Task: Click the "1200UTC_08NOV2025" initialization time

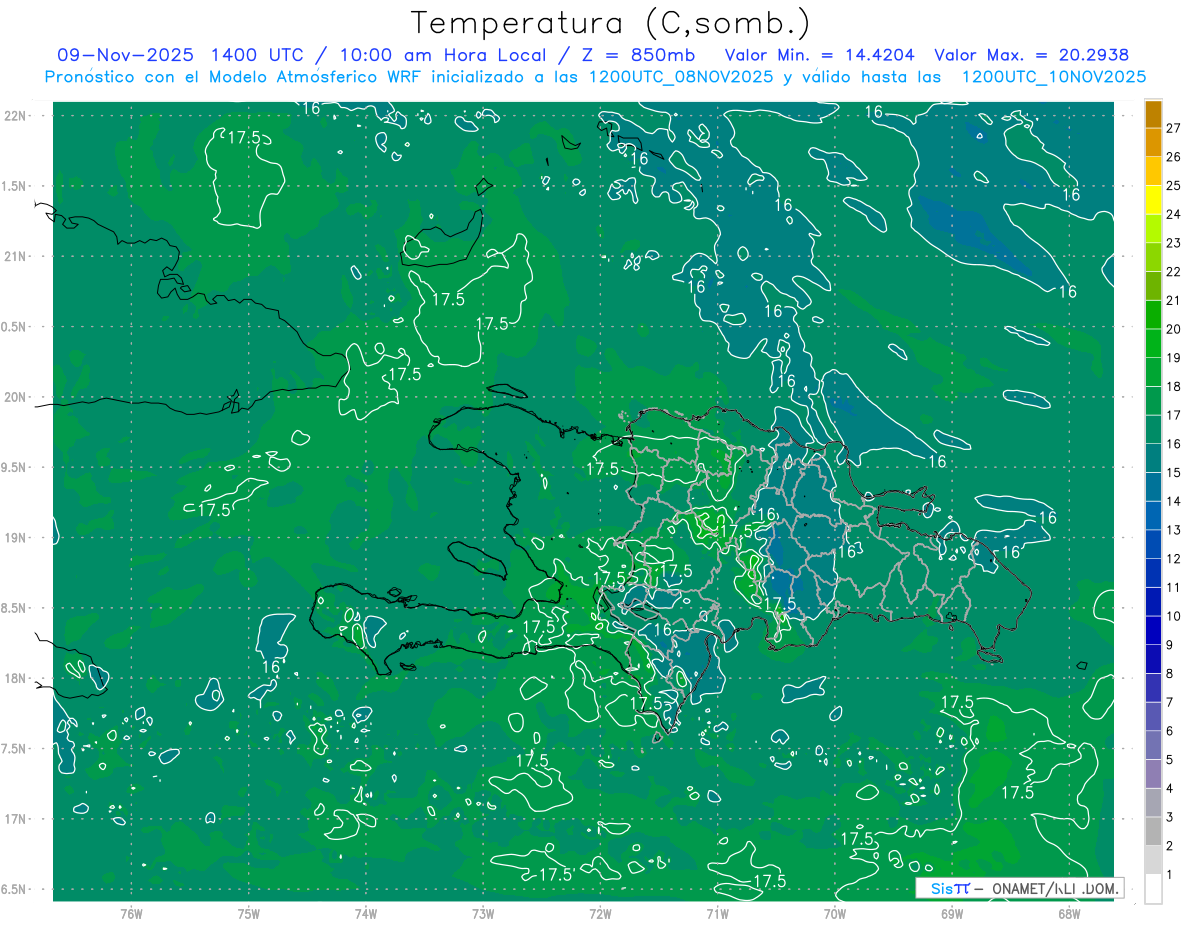Action: 681,77
